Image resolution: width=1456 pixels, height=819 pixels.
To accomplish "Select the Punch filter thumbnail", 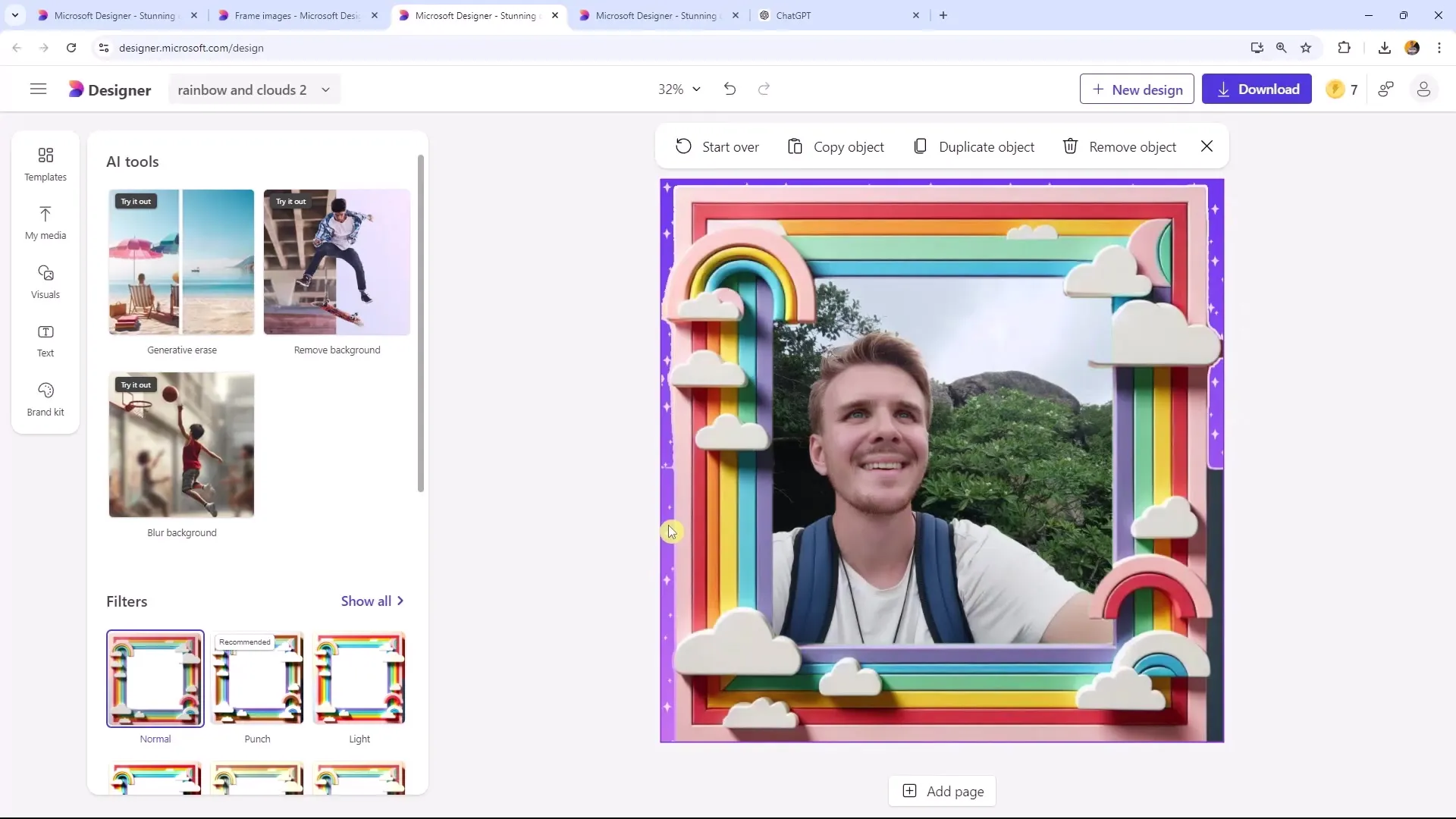I will [x=258, y=679].
